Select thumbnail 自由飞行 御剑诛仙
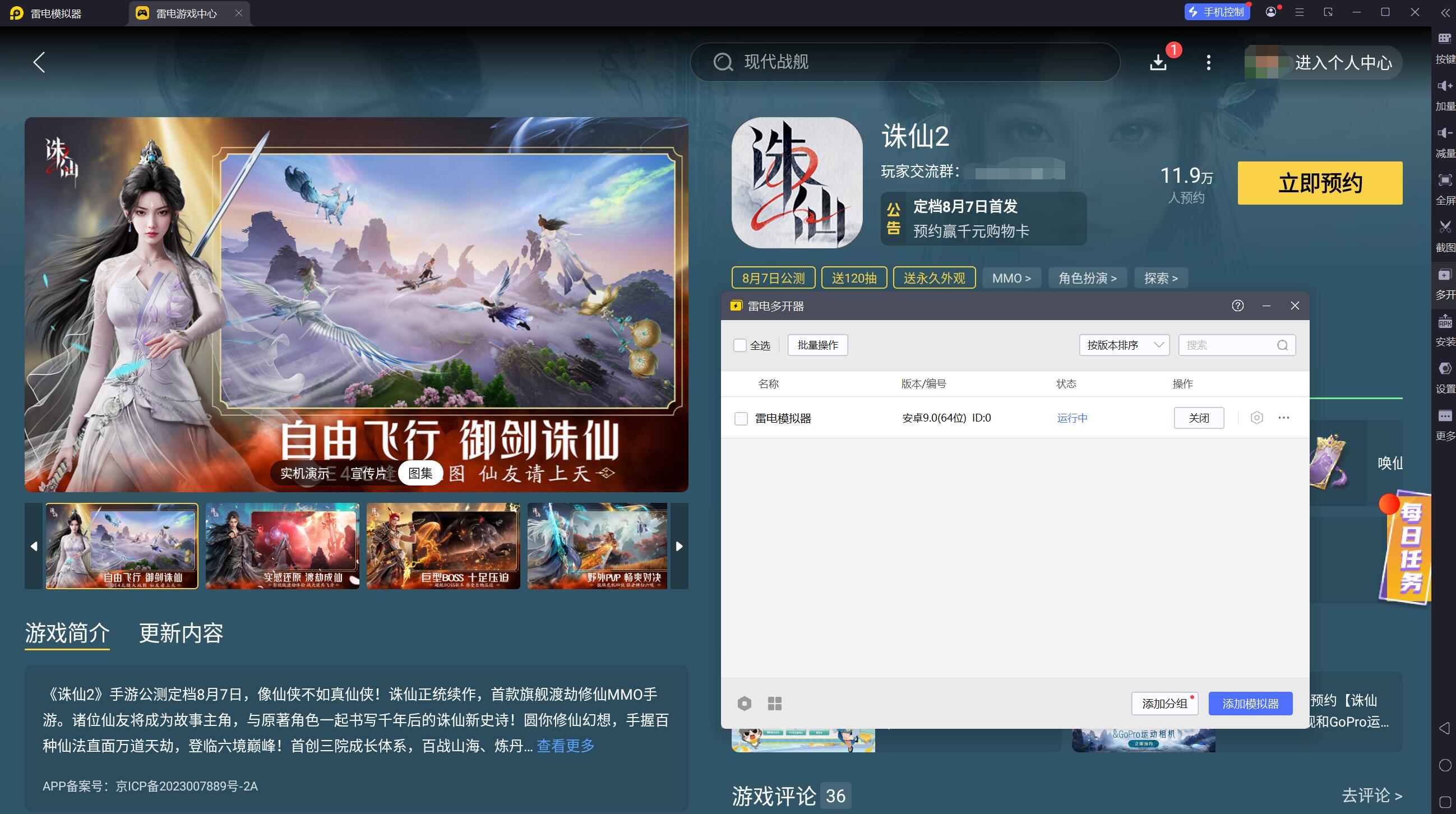The image size is (1456, 814). [x=122, y=546]
